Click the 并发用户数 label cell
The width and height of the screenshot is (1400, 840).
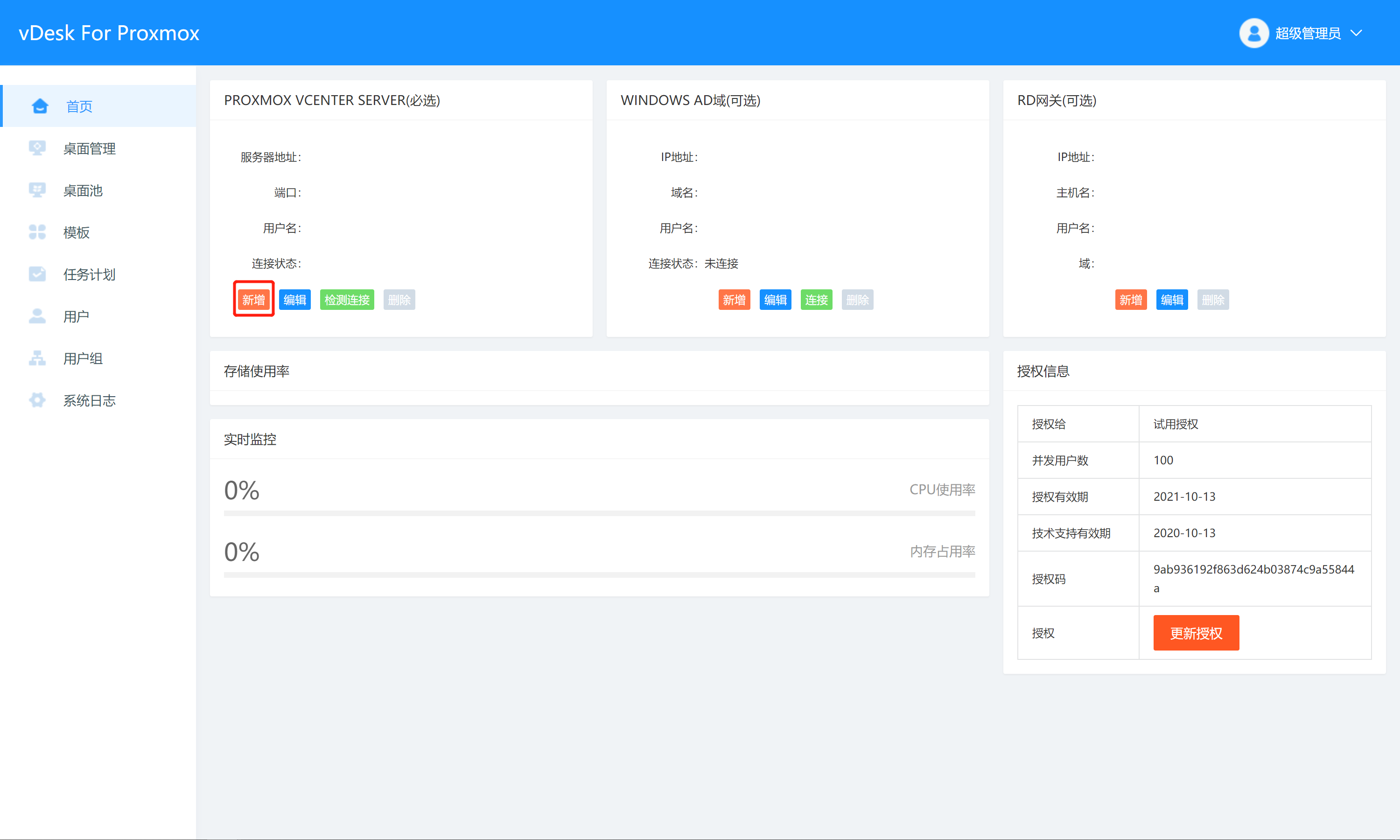pyautogui.click(x=1078, y=460)
